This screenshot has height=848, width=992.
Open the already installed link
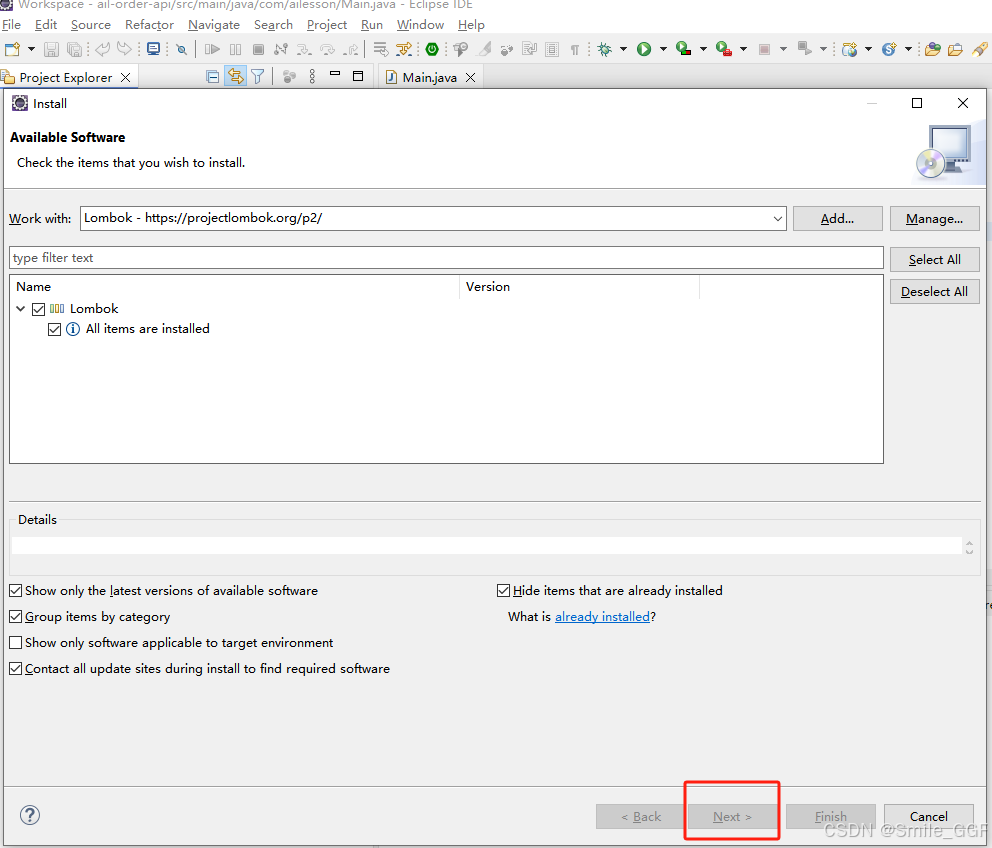click(602, 616)
